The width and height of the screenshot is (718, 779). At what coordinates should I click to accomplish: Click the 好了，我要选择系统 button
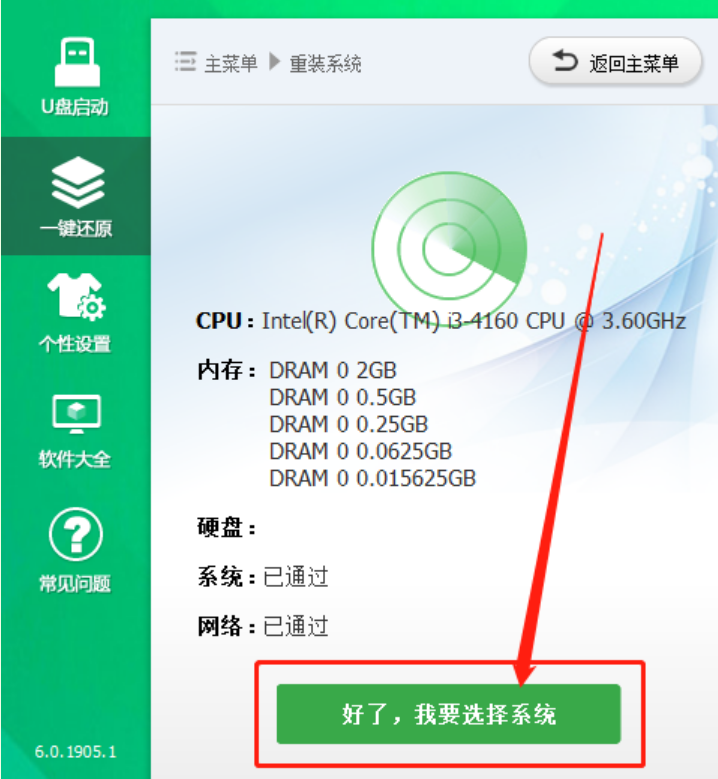pyautogui.click(x=448, y=714)
